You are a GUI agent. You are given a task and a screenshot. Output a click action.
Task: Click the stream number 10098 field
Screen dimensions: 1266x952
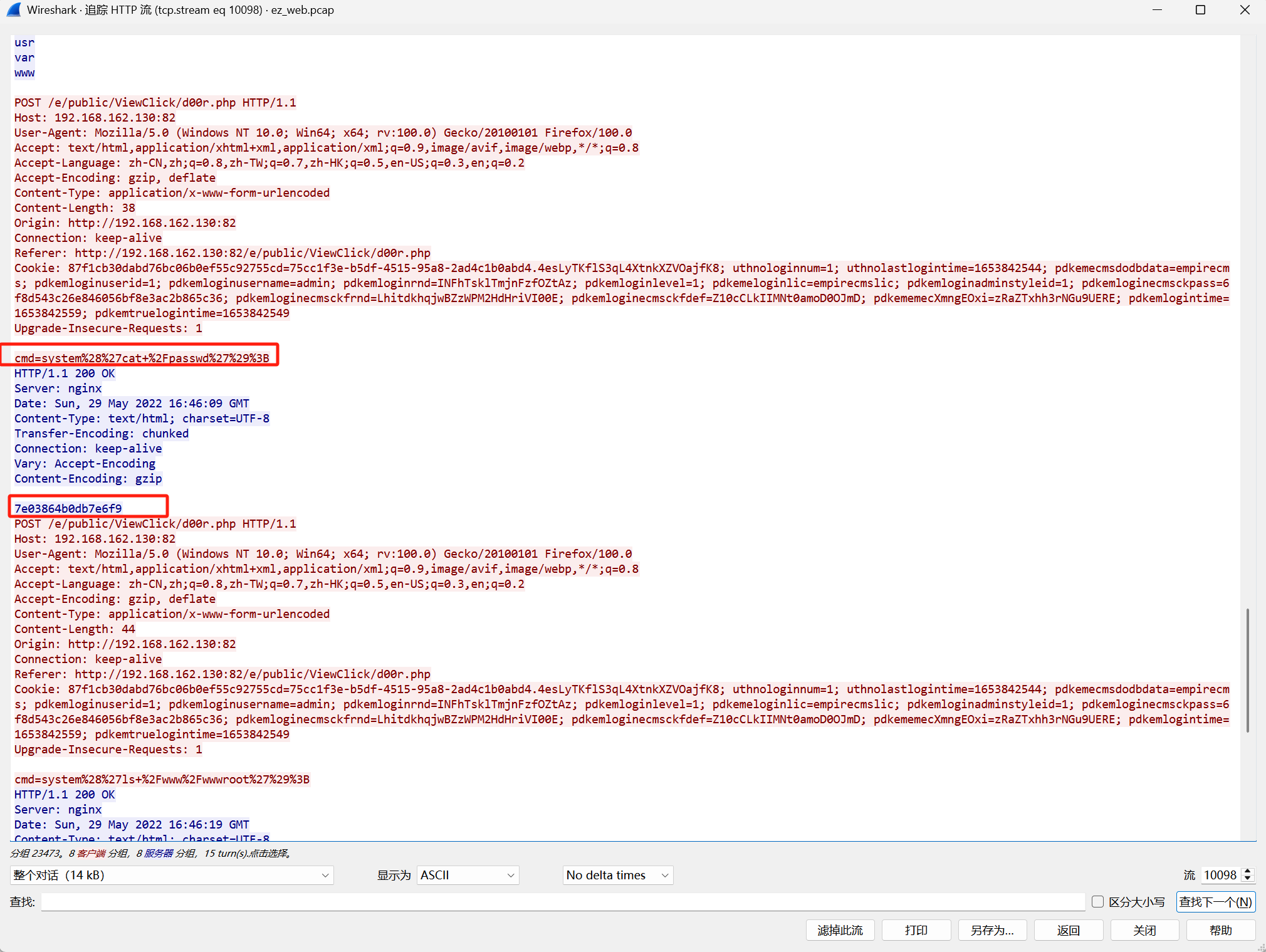[1219, 875]
